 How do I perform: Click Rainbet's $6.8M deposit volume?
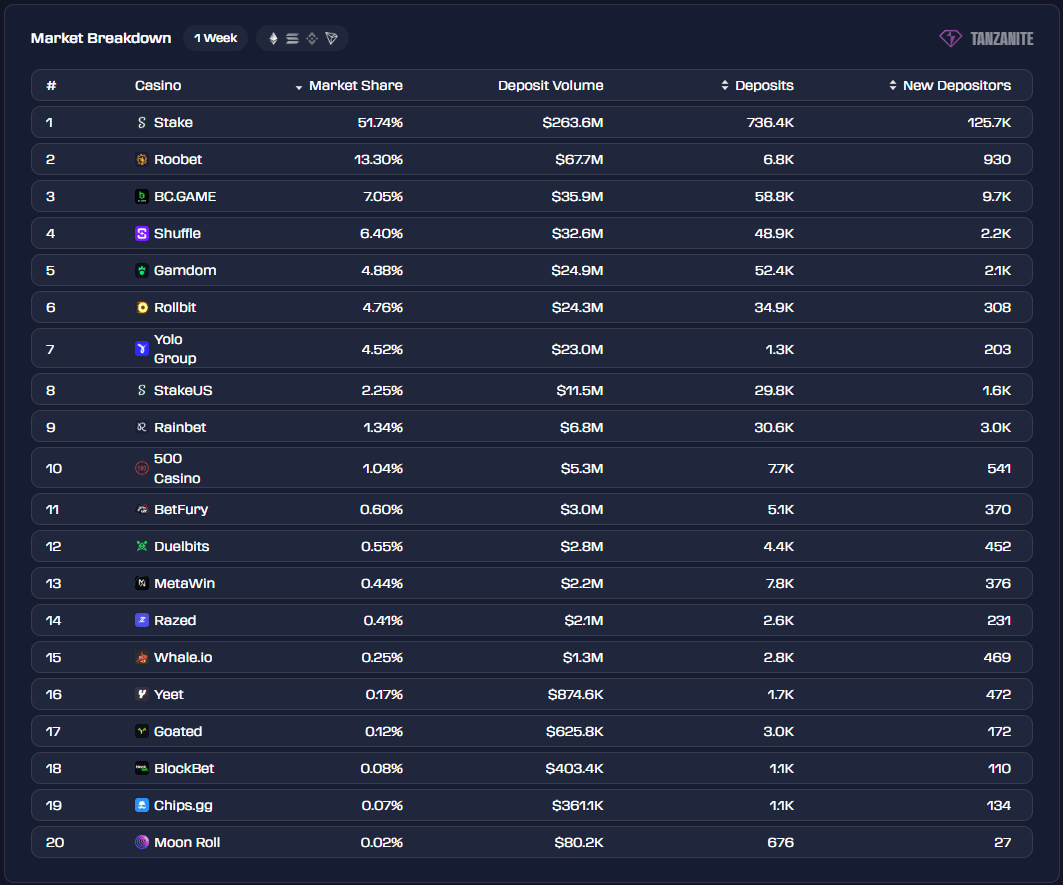click(582, 427)
